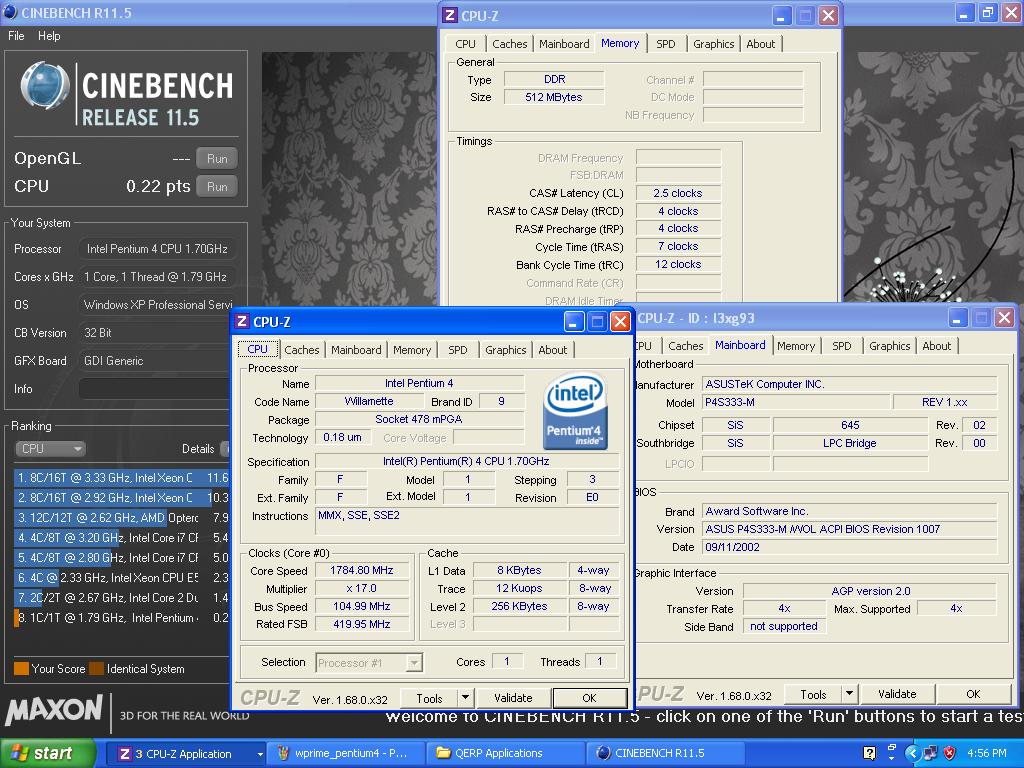Viewport: 1024px width, 768px height.
Task: Select SPD tab in front CPU-Z window
Action: click(458, 350)
